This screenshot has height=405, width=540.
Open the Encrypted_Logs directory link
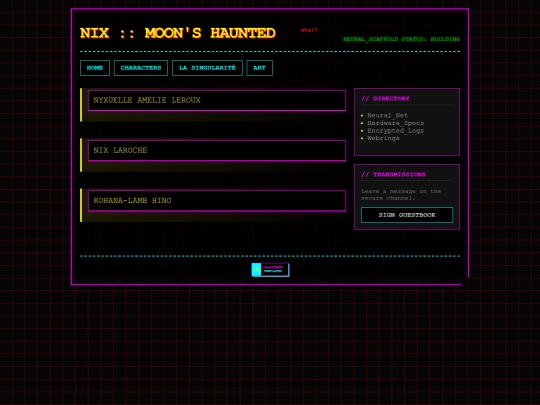pyautogui.click(x=396, y=131)
